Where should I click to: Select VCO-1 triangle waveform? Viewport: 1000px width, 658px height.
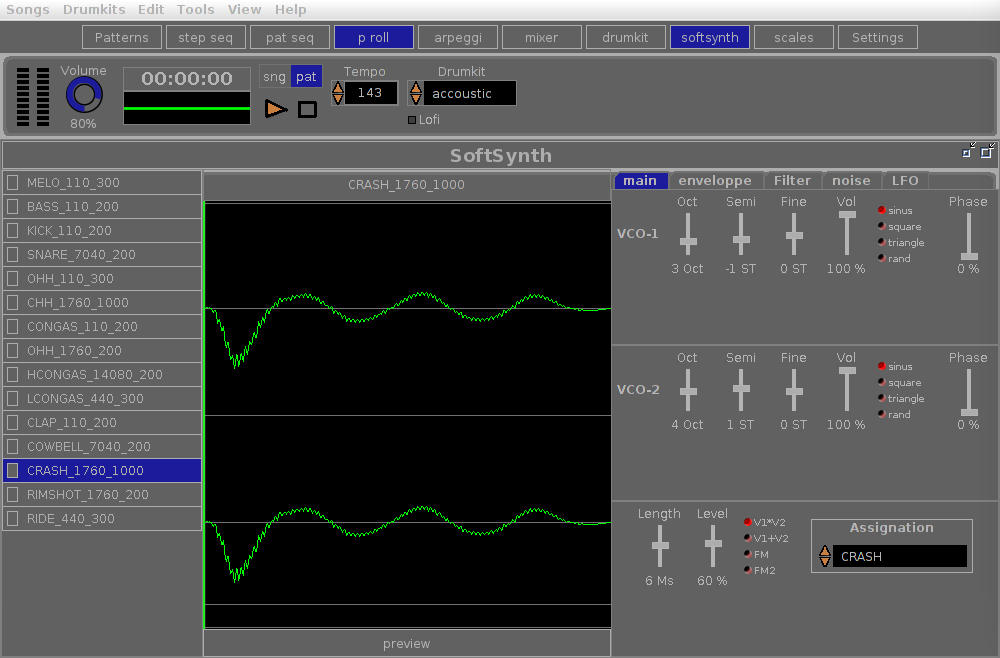(881, 242)
